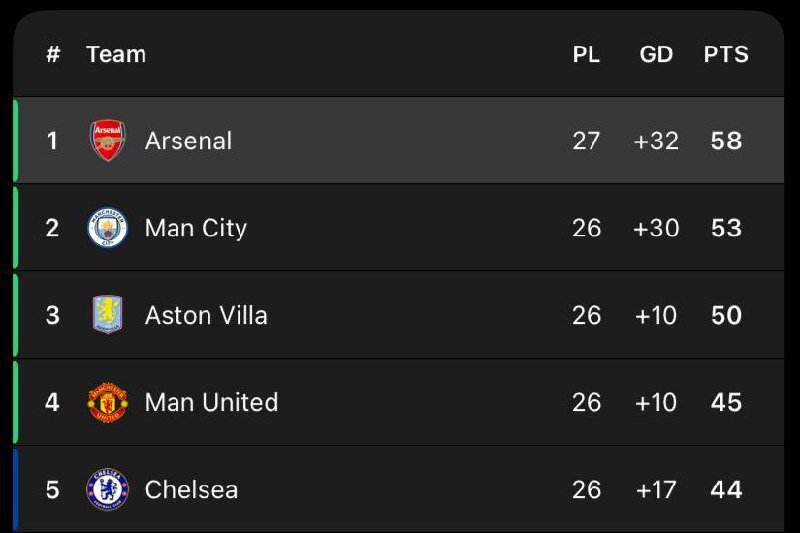Click the Man United club crest
This screenshot has height=533, width=800.
(x=108, y=402)
